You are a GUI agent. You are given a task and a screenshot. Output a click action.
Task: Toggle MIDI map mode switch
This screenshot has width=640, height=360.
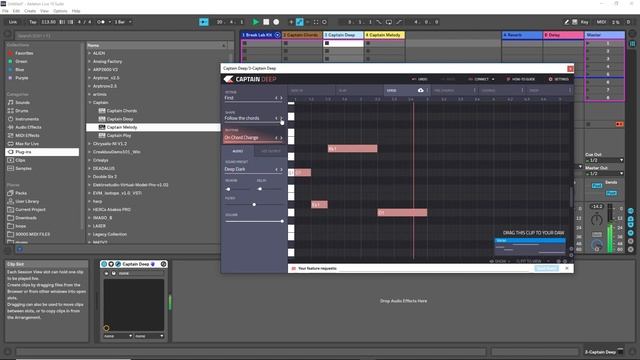click(x=601, y=22)
